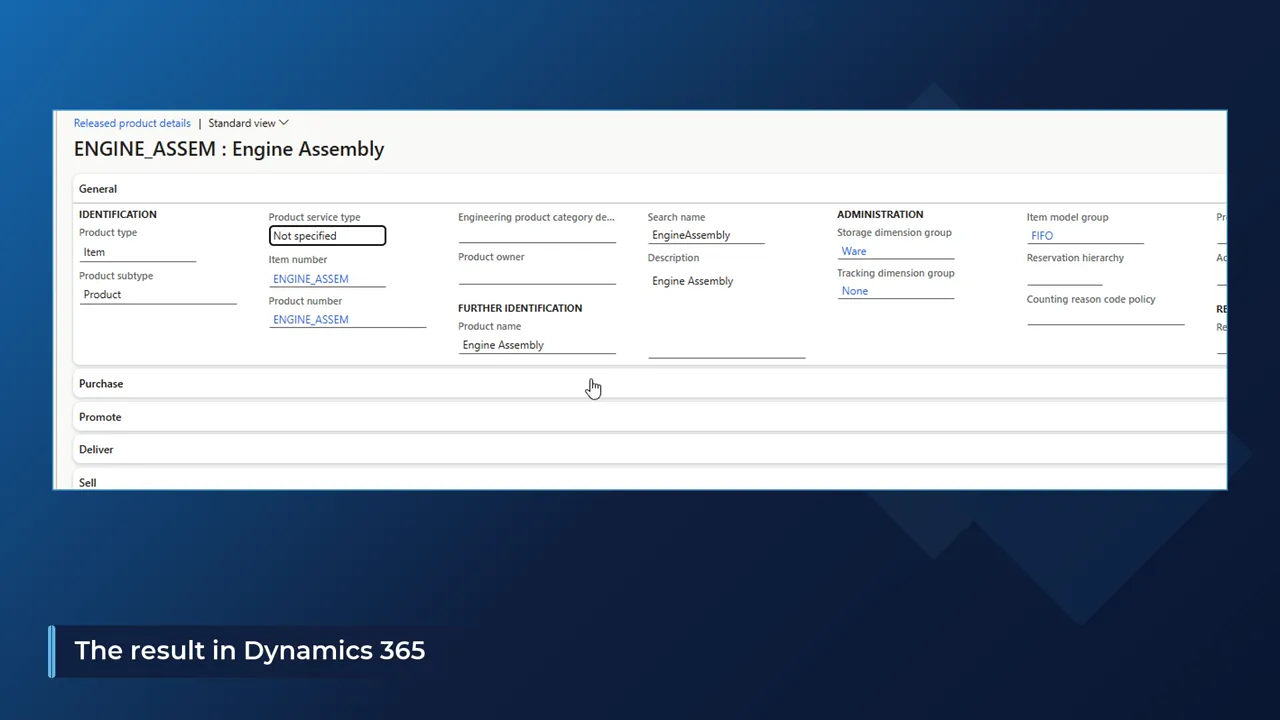Edit the Search name EngineAssembly field

pyautogui.click(x=706, y=235)
